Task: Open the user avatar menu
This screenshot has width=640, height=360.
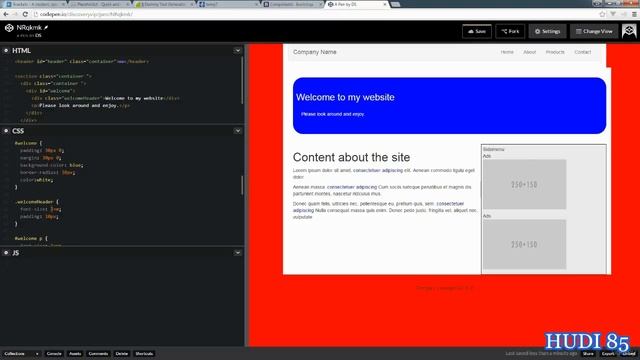Action: 629,31
